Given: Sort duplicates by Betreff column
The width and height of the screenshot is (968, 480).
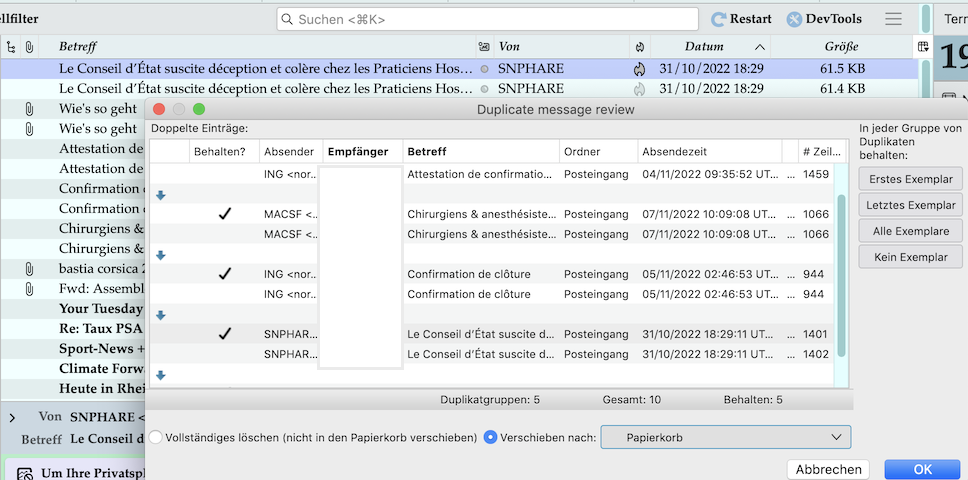Looking at the screenshot, I should [x=482, y=151].
